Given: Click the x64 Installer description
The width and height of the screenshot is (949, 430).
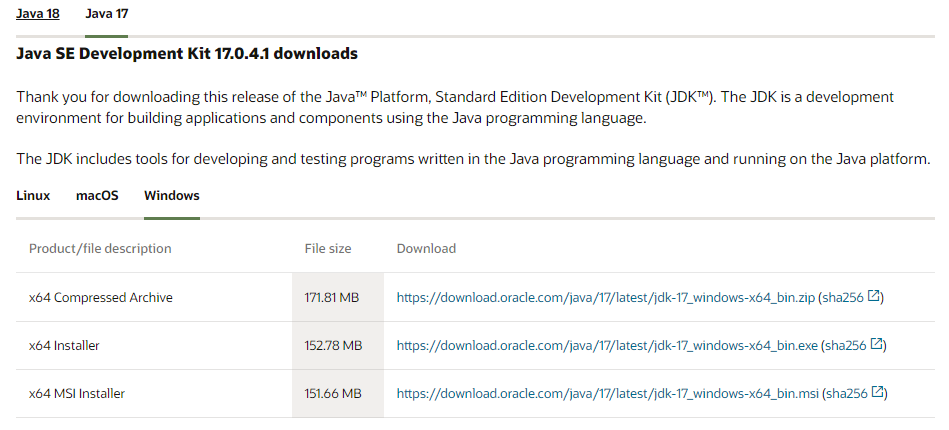Looking at the screenshot, I should [64, 345].
